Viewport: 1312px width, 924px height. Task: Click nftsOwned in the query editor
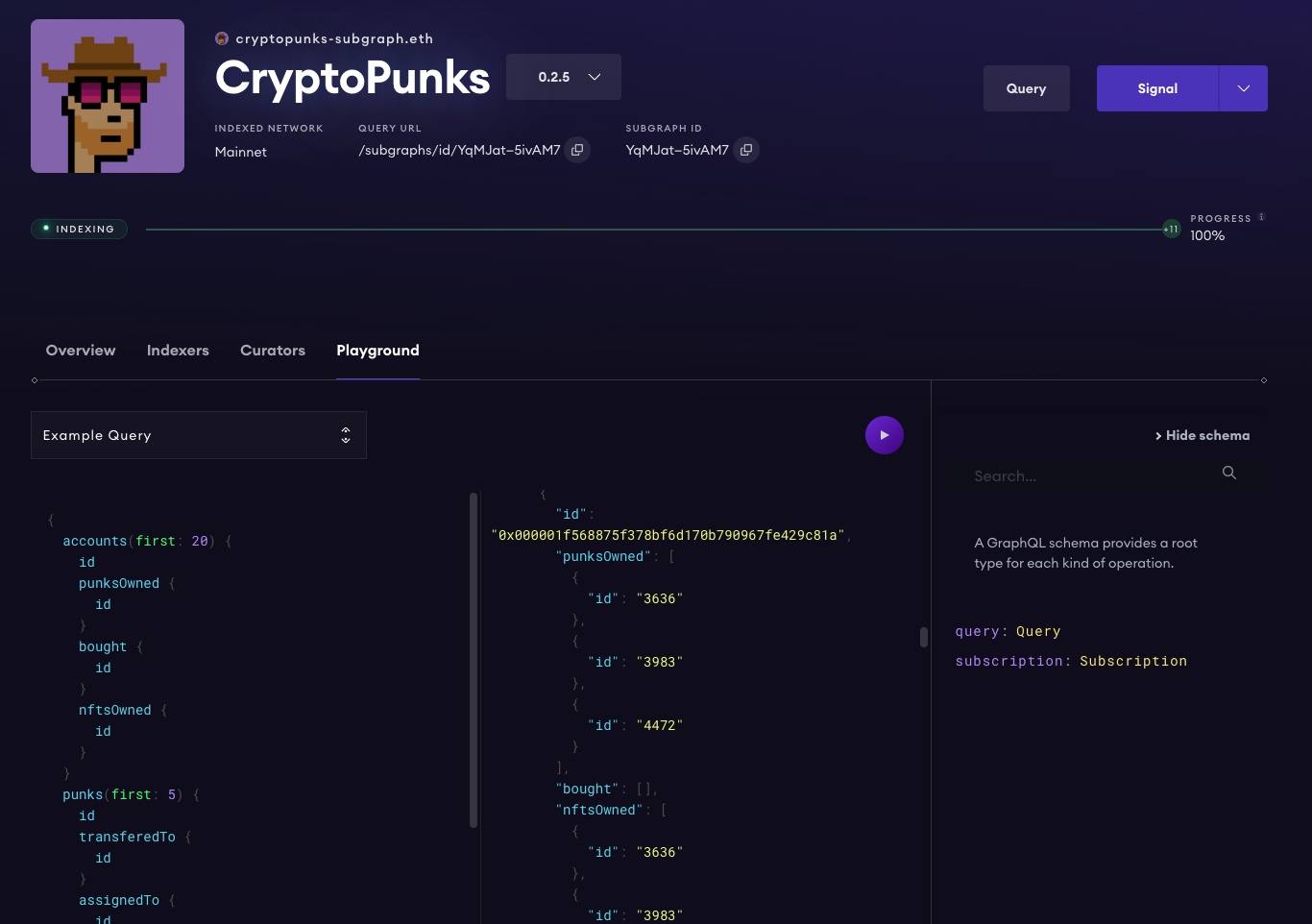click(115, 711)
